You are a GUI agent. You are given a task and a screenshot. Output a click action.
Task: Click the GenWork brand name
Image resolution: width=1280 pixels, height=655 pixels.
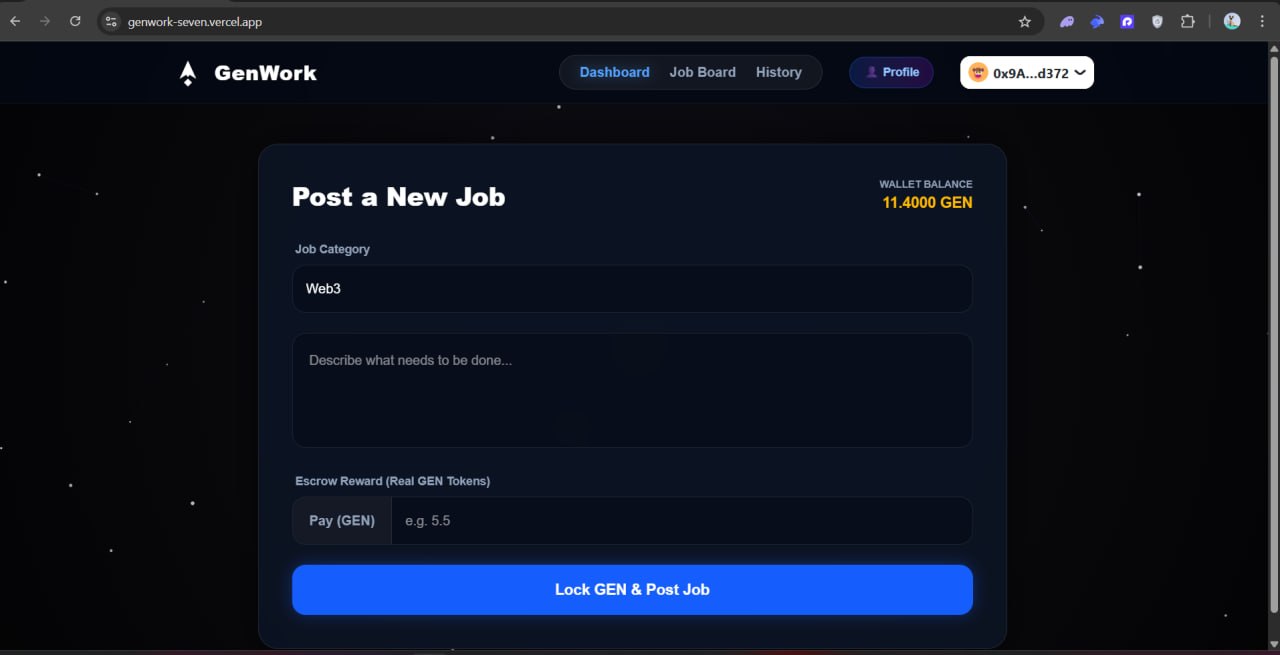tap(265, 73)
